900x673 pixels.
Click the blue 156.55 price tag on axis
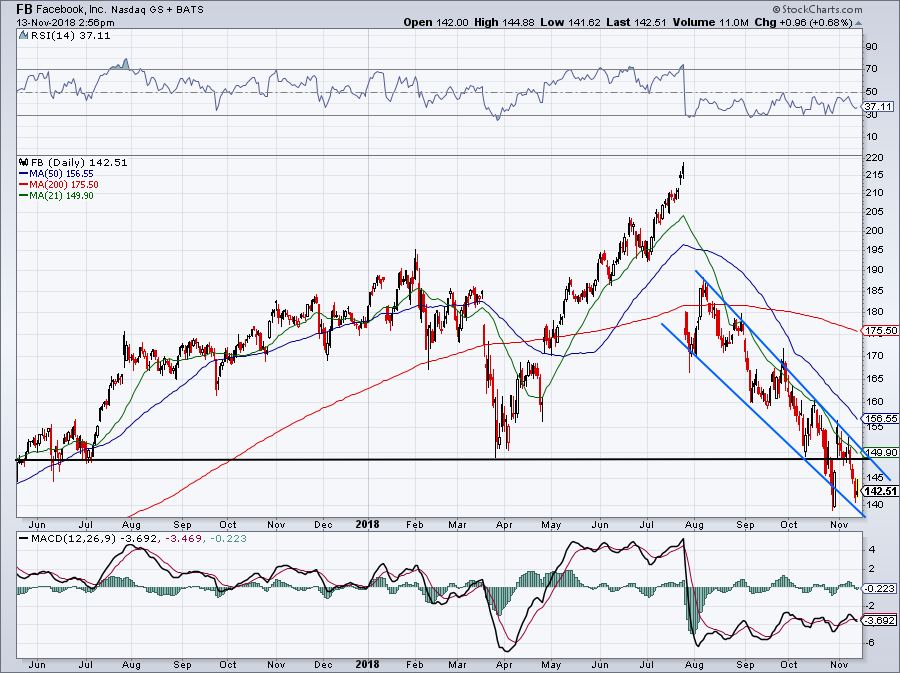pyautogui.click(x=880, y=419)
